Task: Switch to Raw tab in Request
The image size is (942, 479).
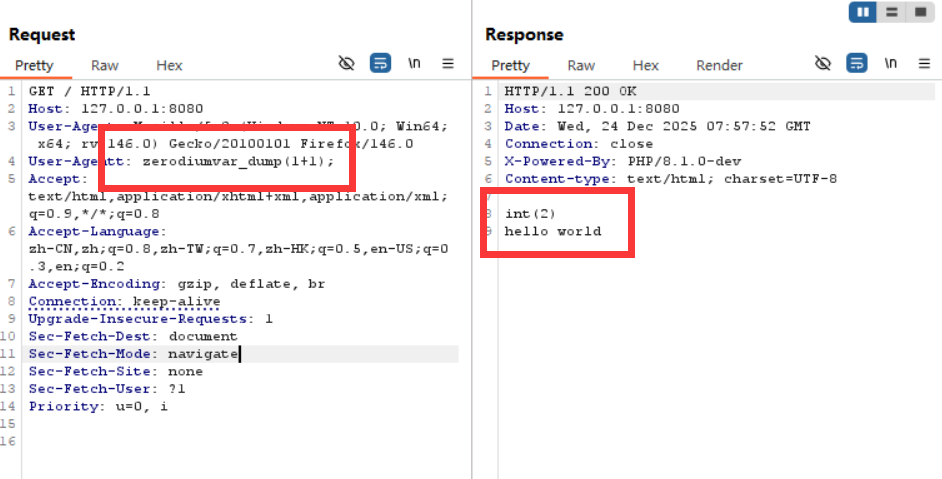Action: tap(105, 66)
